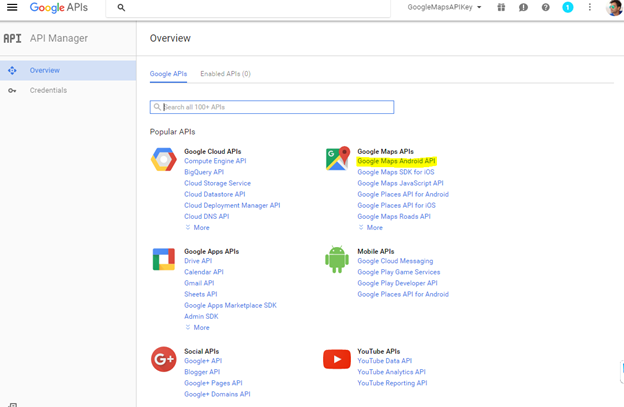
Task: Focus the Search all 100+ APIs field
Action: (272, 107)
